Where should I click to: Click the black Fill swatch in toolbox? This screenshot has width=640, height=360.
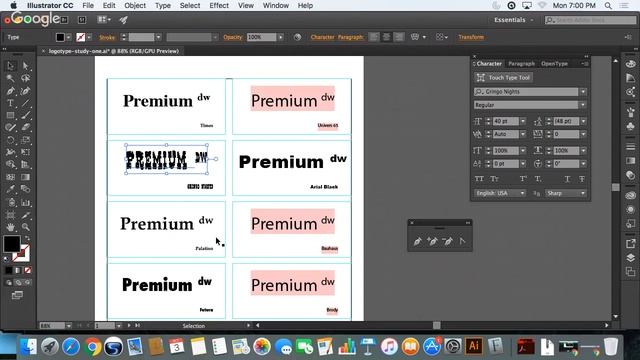12,244
